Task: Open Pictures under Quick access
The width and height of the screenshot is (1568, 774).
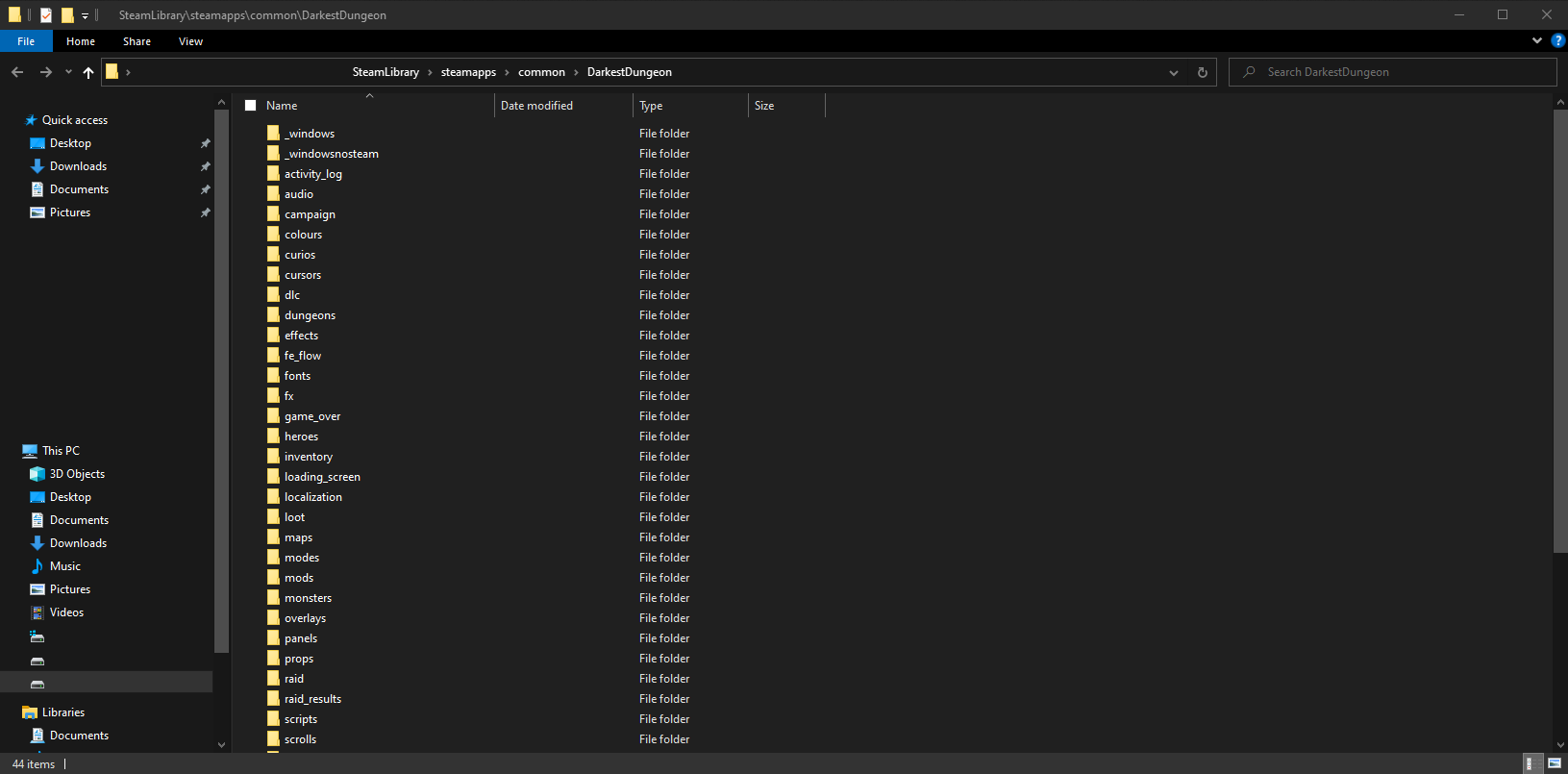Action: 69,212
